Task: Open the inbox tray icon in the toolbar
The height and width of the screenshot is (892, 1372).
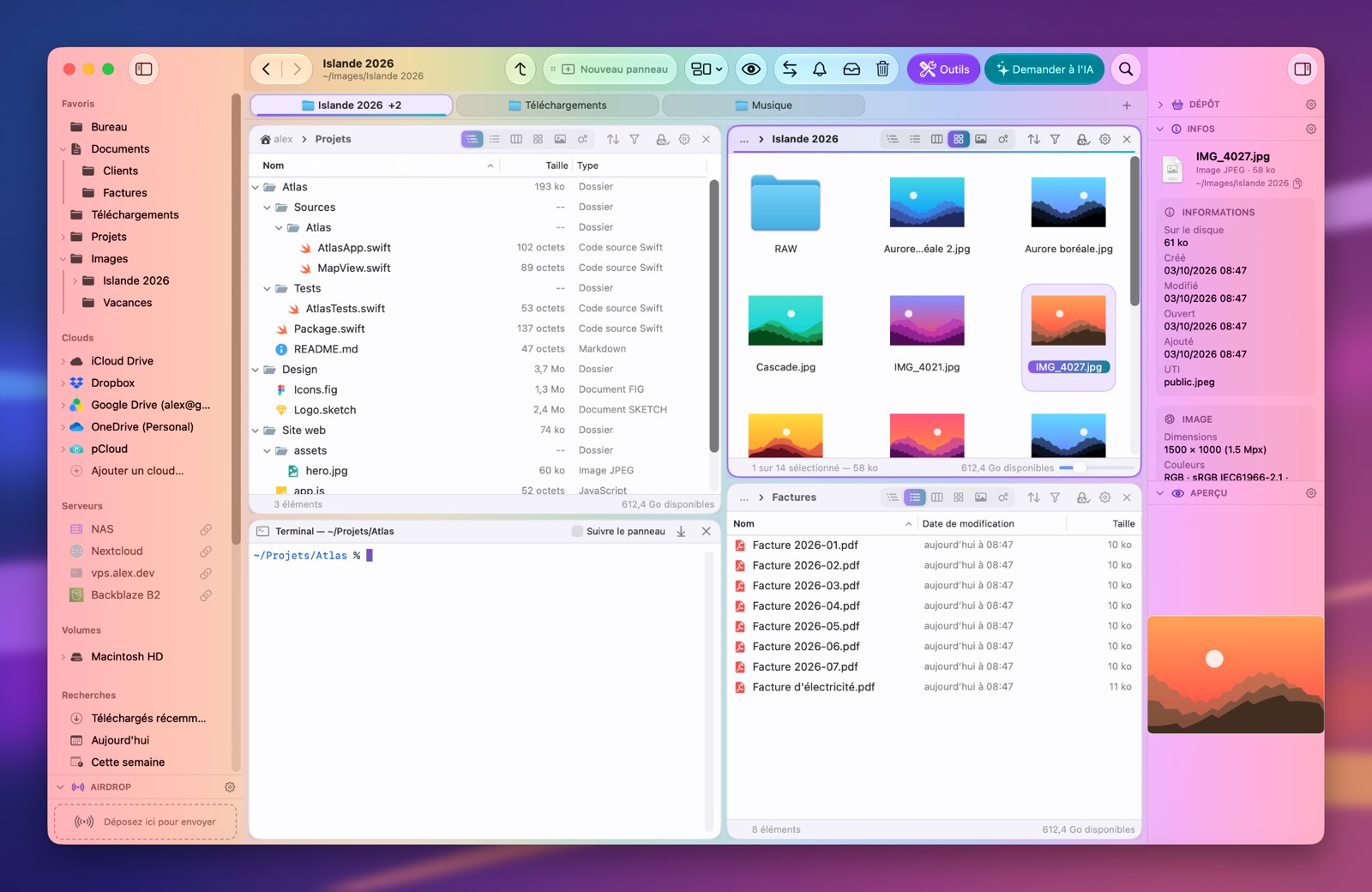Action: (x=851, y=69)
